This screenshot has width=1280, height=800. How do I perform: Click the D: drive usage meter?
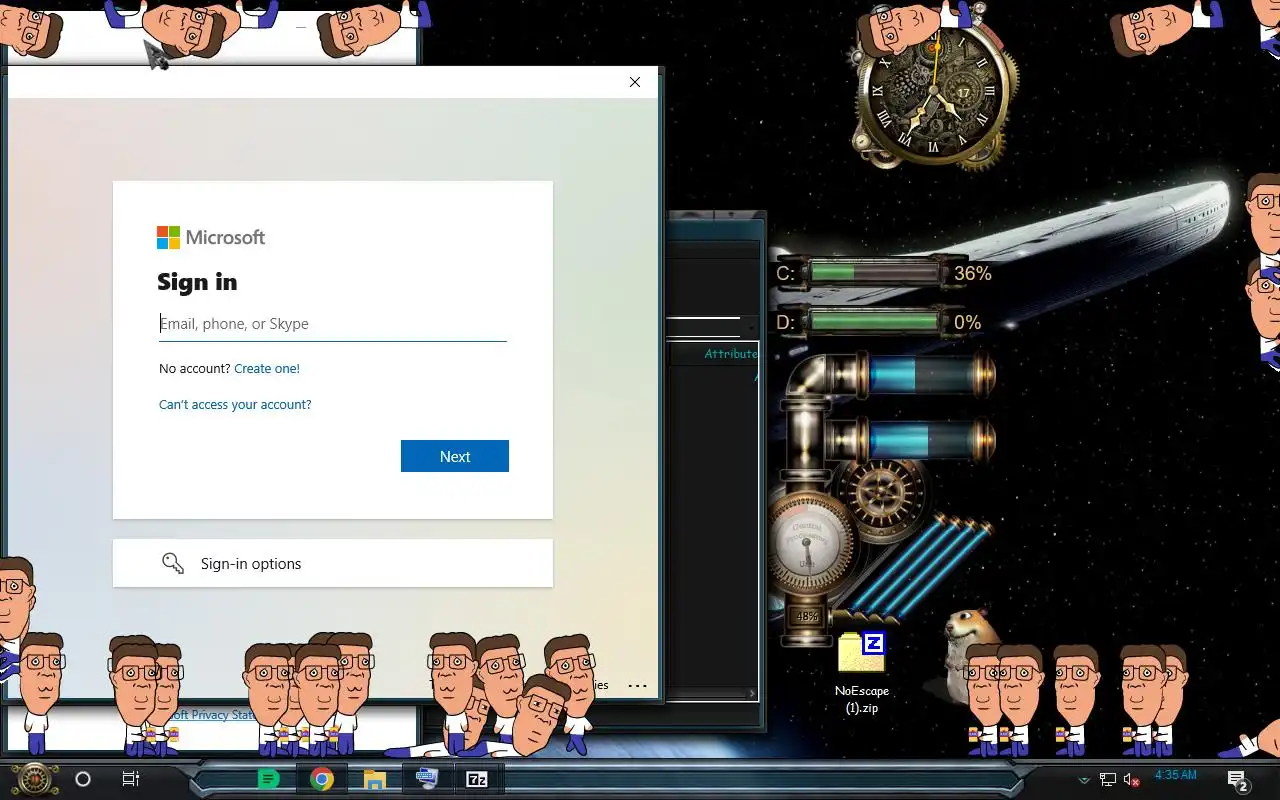click(874, 322)
